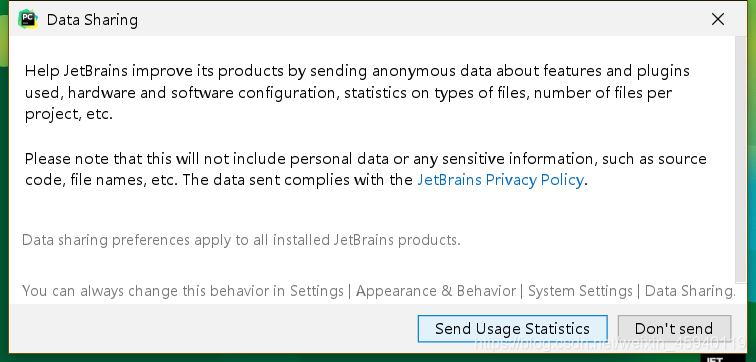Choose the Don't send button

click(x=674, y=329)
